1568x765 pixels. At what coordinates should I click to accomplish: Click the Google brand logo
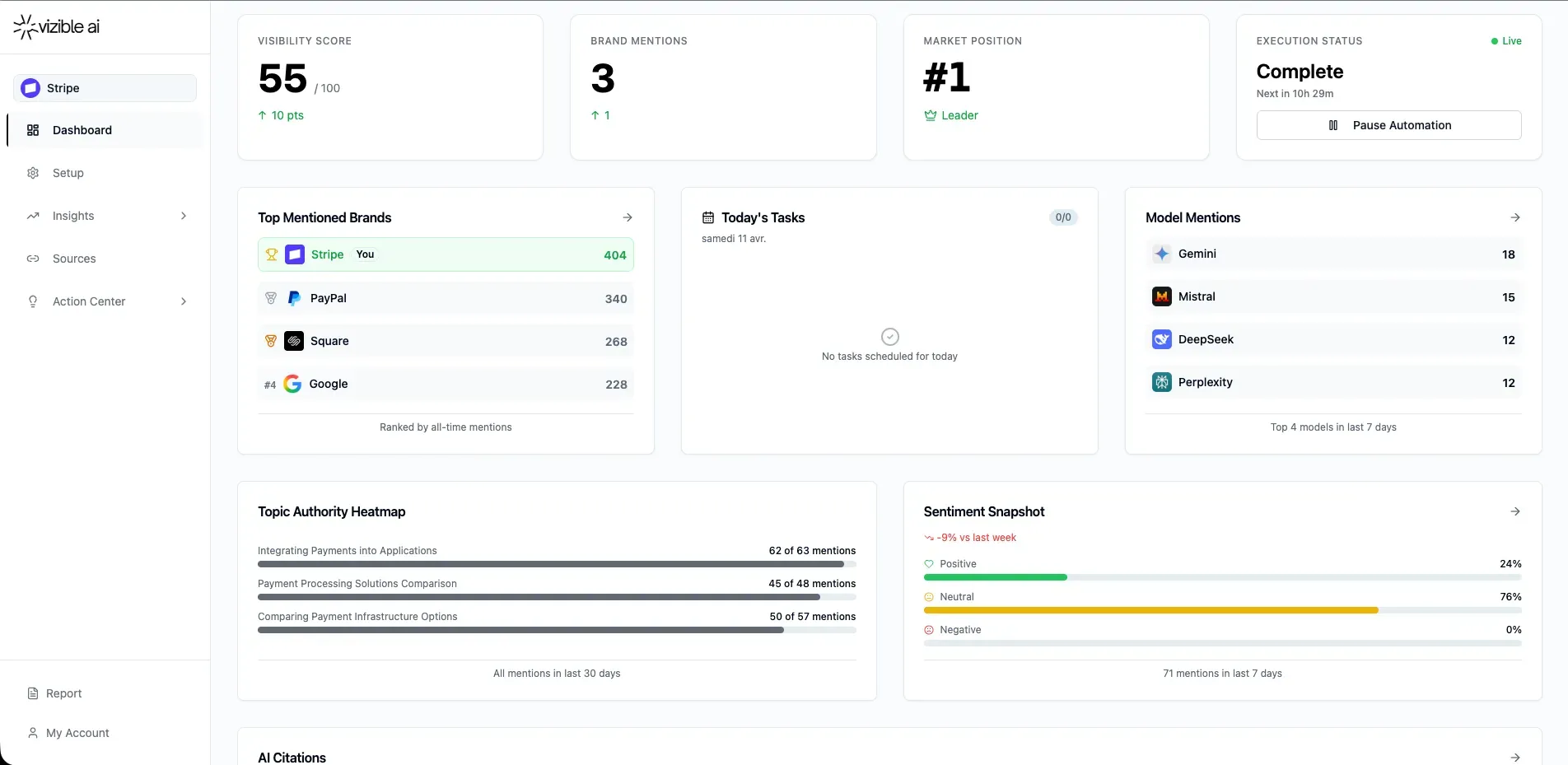point(292,385)
